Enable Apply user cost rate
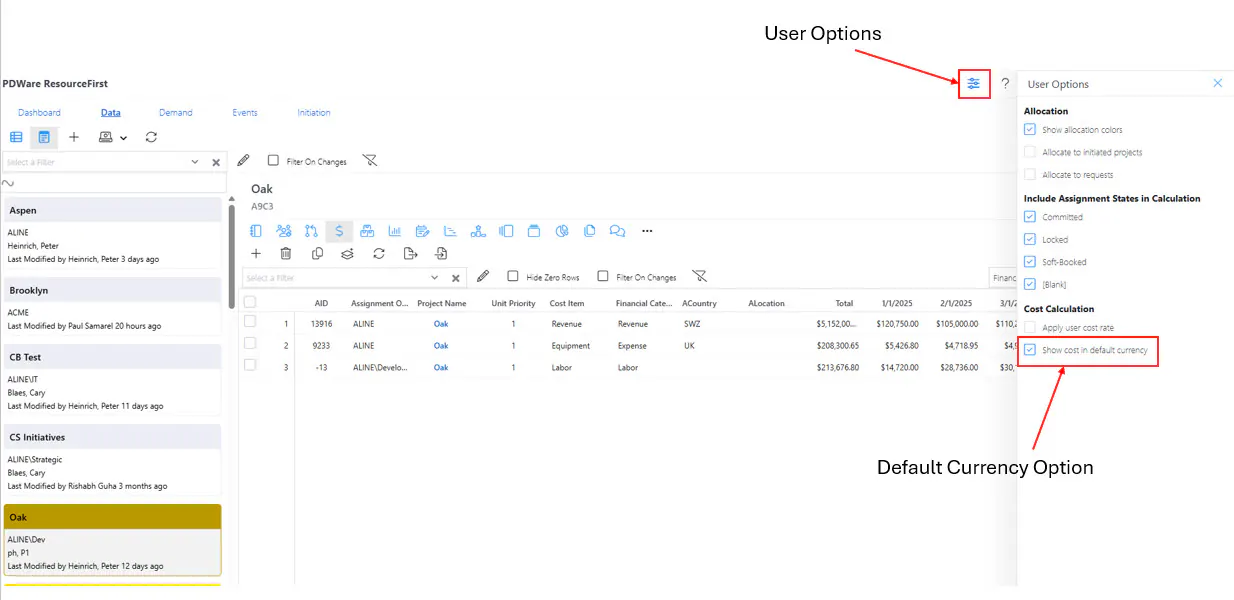 click(1030, 328)
